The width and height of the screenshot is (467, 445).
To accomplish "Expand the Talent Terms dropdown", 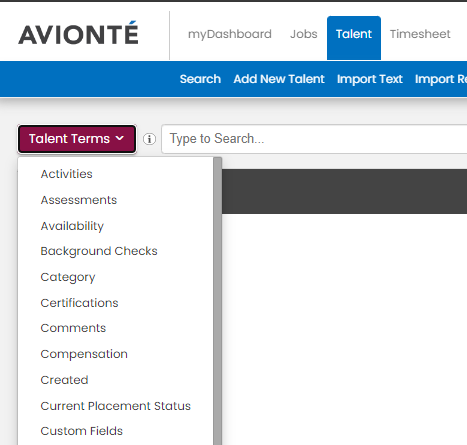I will (x=77, y=139).
